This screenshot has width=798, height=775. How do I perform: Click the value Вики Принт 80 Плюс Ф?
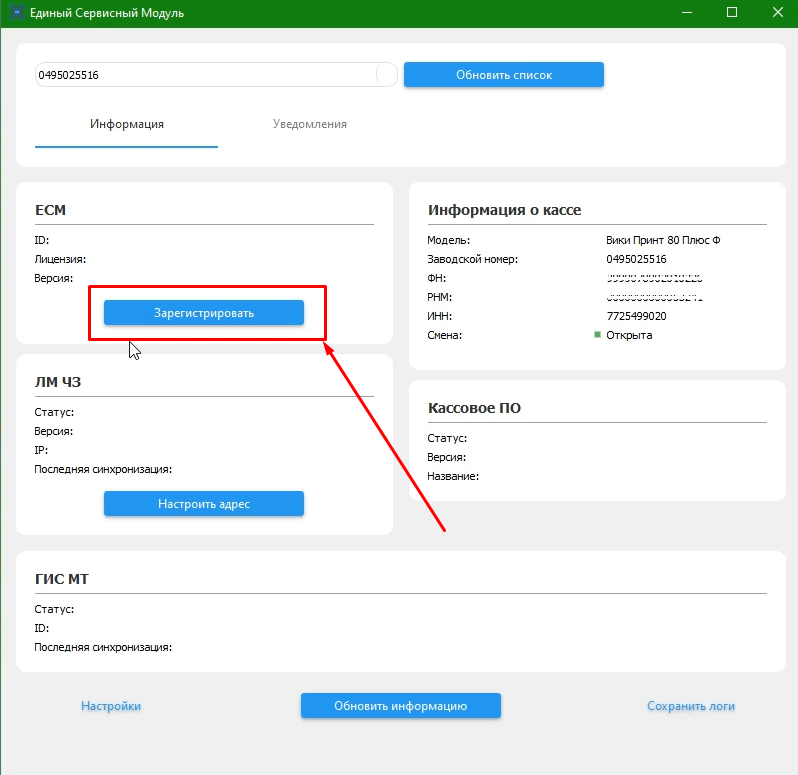click(663, 240)
